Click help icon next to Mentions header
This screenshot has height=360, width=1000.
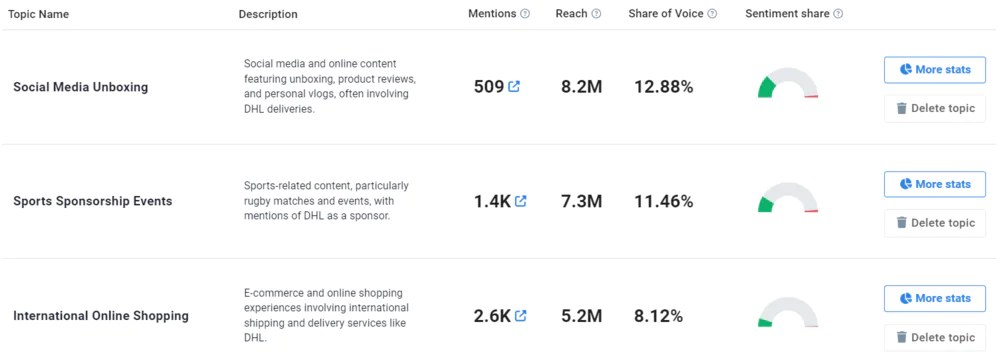(525, 14)
